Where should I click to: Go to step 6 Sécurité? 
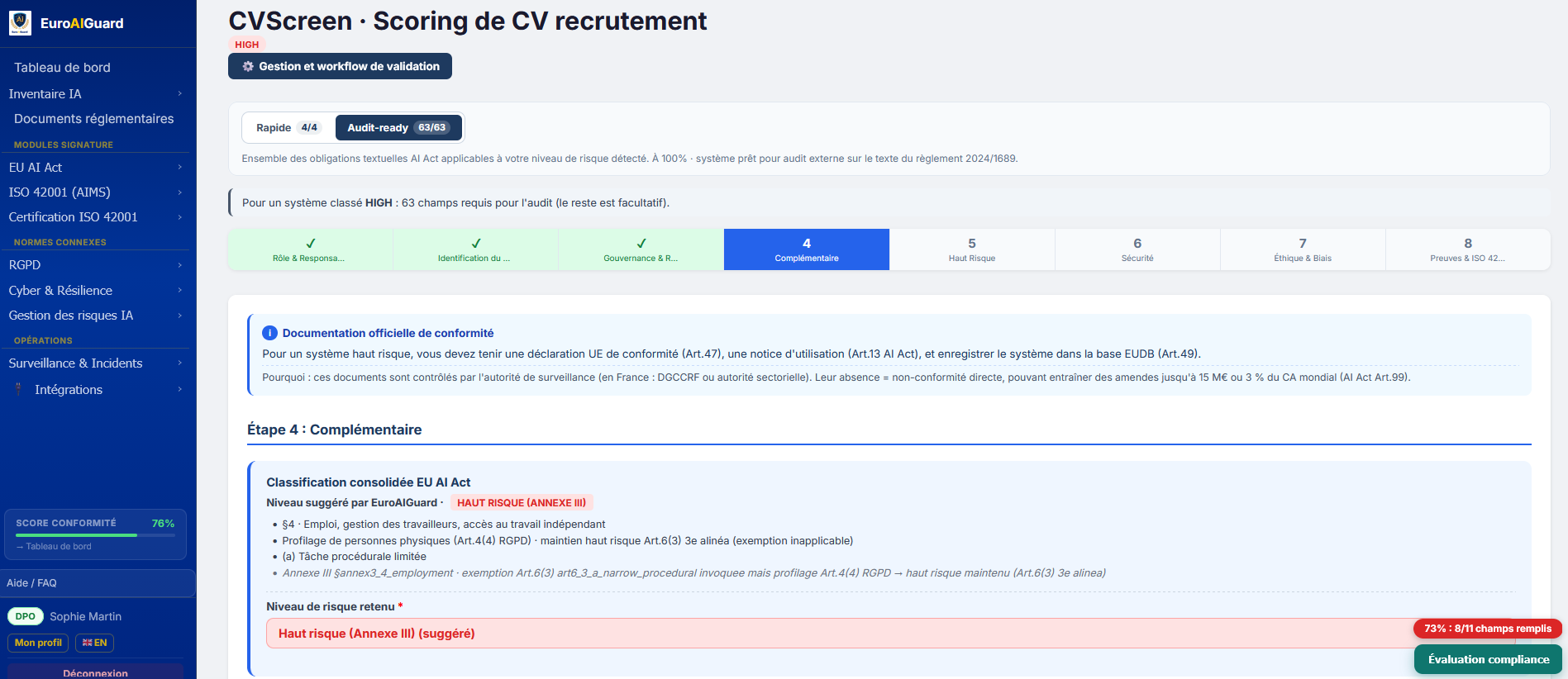(x=1137, y=249)
